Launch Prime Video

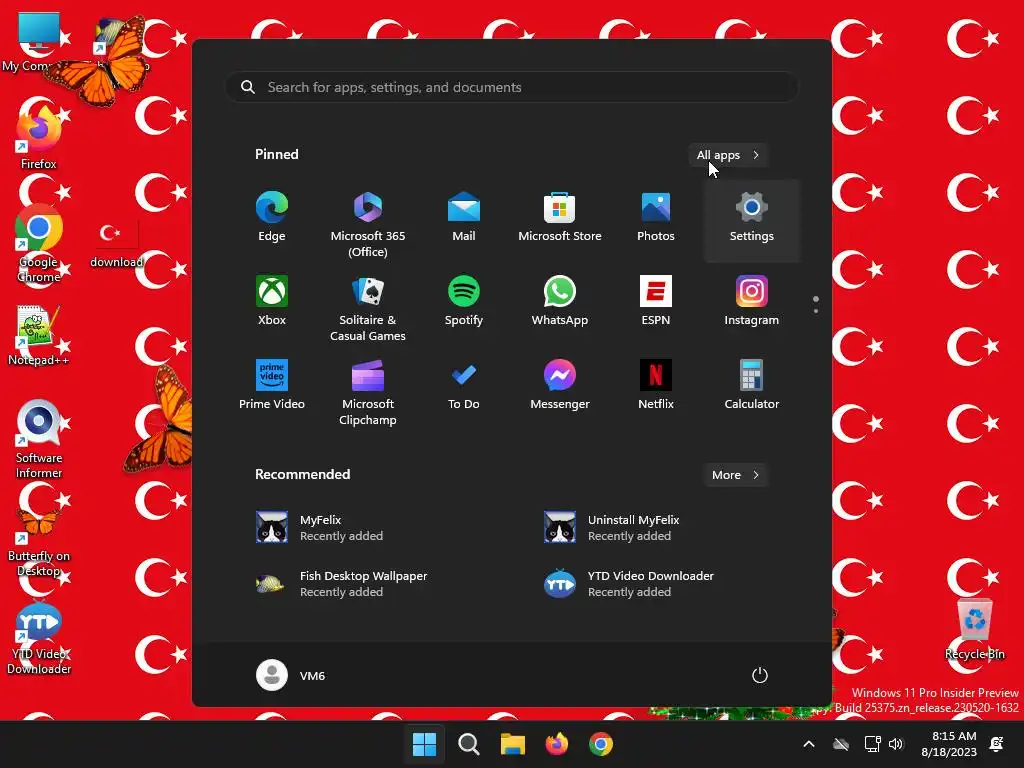point(272,387)
